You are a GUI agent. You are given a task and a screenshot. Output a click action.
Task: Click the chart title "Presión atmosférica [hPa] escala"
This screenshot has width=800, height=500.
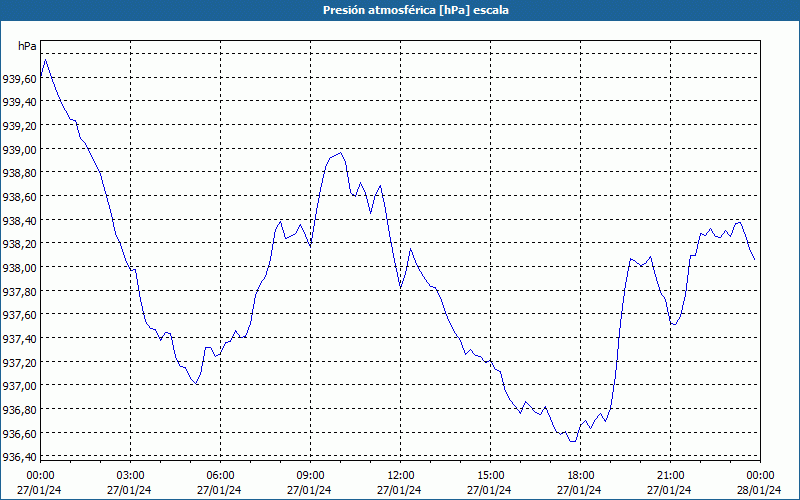pyautogui.click(x=400, y=10)
